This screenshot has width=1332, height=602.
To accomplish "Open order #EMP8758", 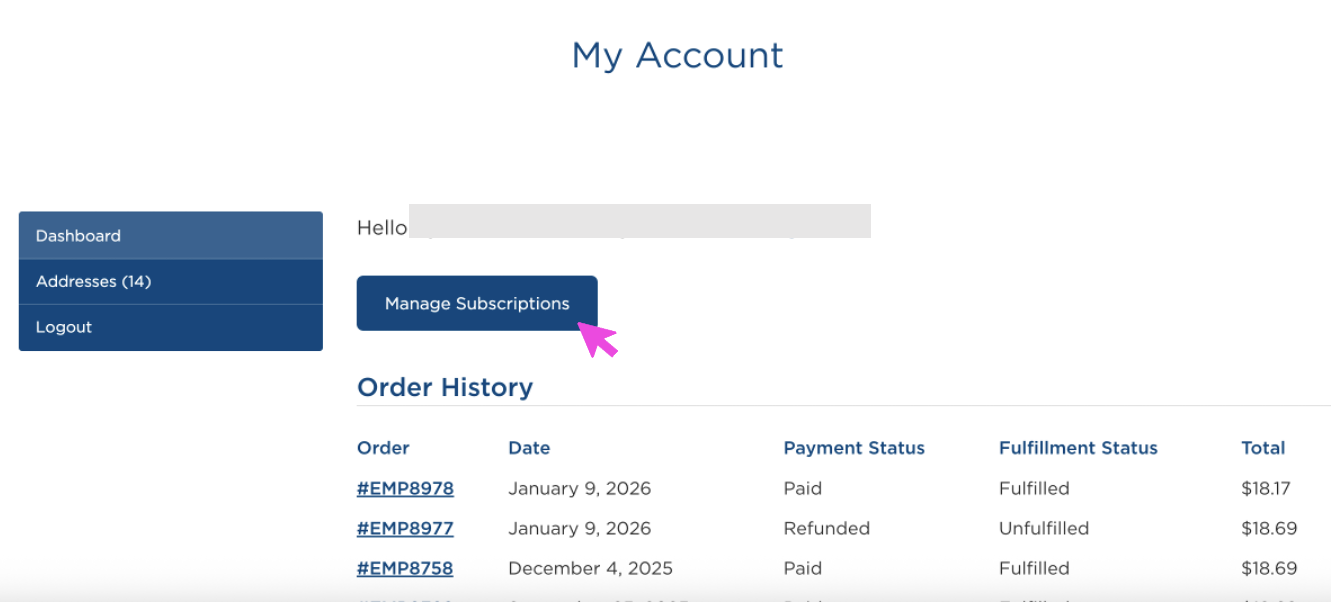I will point(405,568).
